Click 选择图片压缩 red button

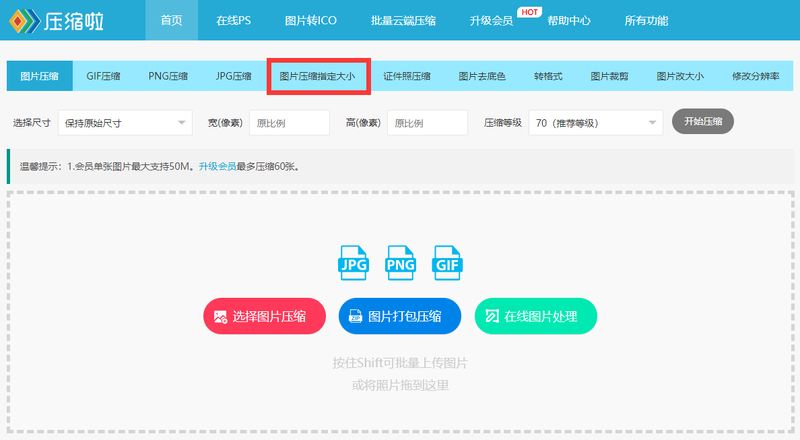tap(264, 316)
